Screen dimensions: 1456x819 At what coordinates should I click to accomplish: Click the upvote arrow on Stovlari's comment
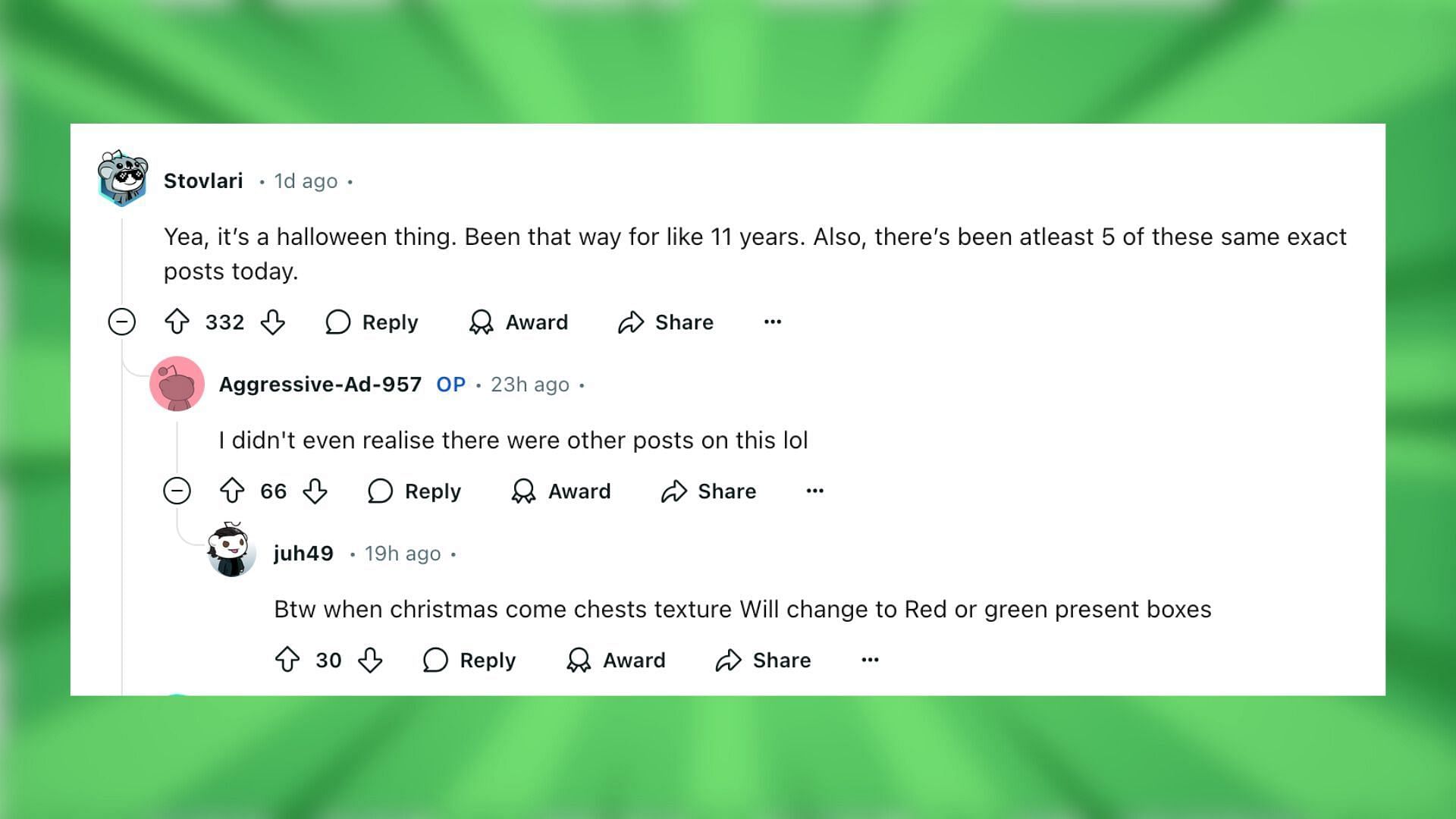coord(175,322)
